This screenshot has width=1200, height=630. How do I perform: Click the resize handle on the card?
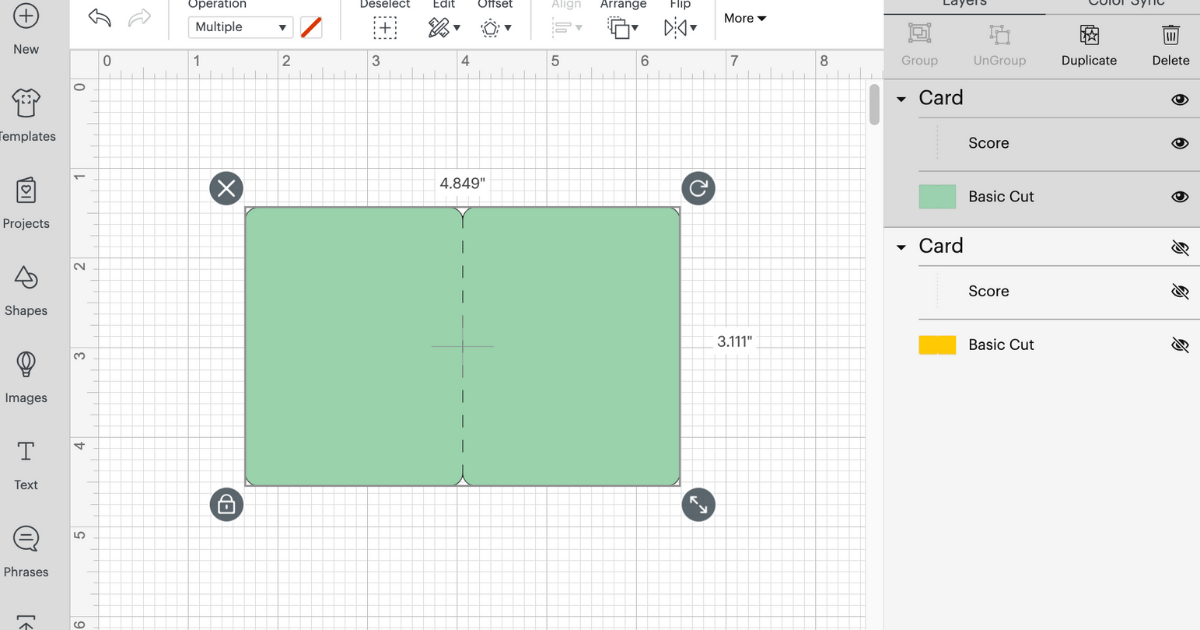tap(698, 504)
